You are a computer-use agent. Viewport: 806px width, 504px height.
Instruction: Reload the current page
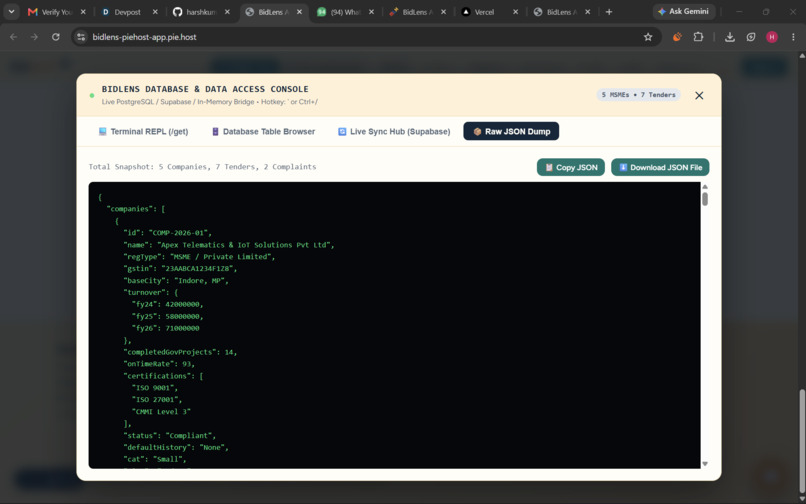click(56, 37)
